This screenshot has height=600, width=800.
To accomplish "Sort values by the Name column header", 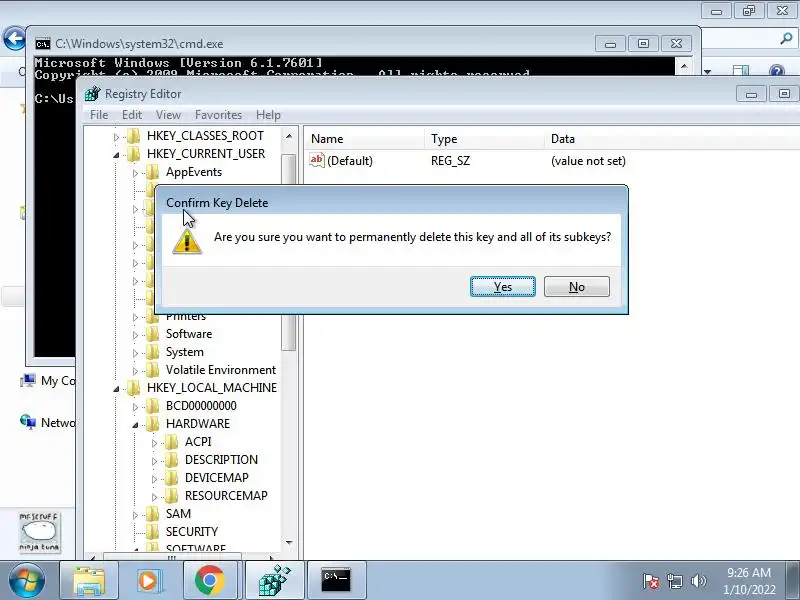I will coord(364,139).
